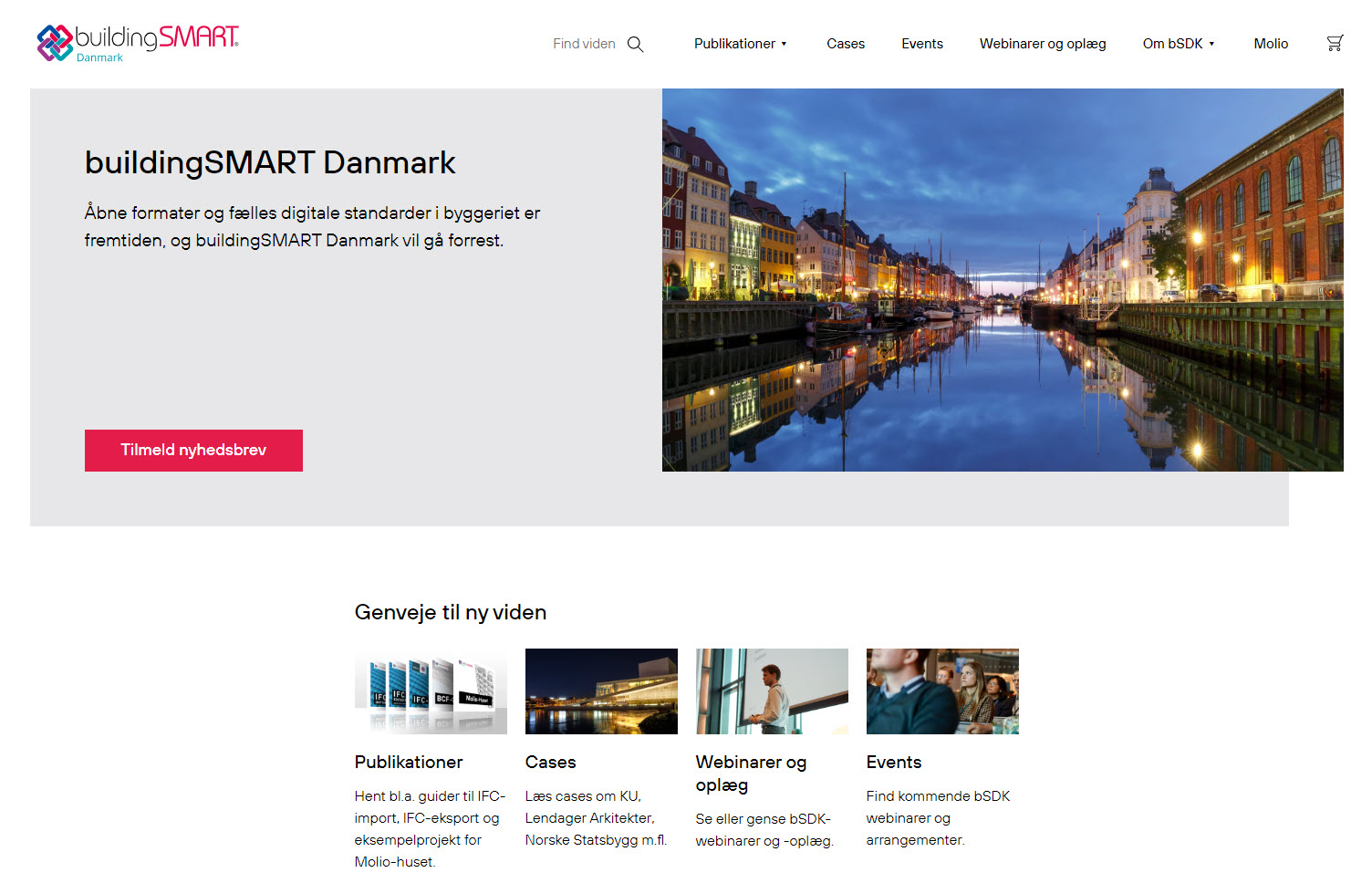
Task: Click the Publikationer shortcut heading
Action: coord(409,763)
